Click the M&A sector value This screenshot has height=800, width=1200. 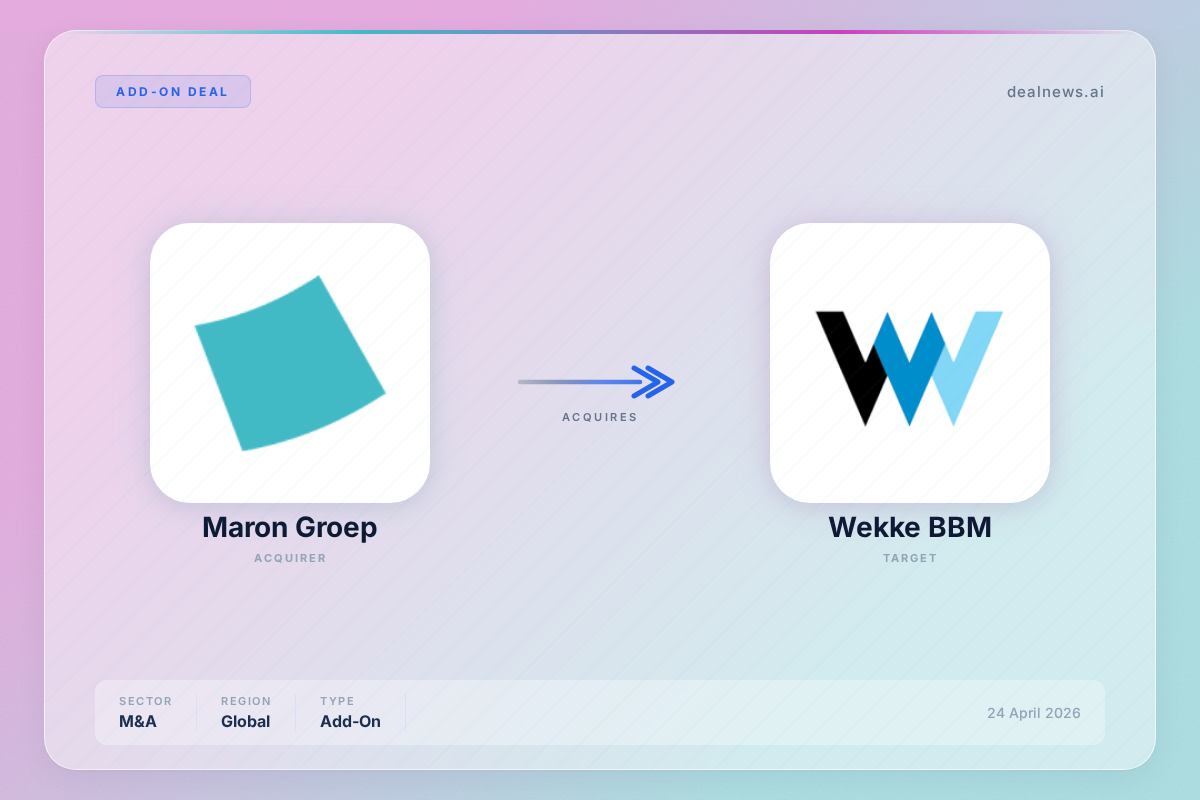(138, 721)
